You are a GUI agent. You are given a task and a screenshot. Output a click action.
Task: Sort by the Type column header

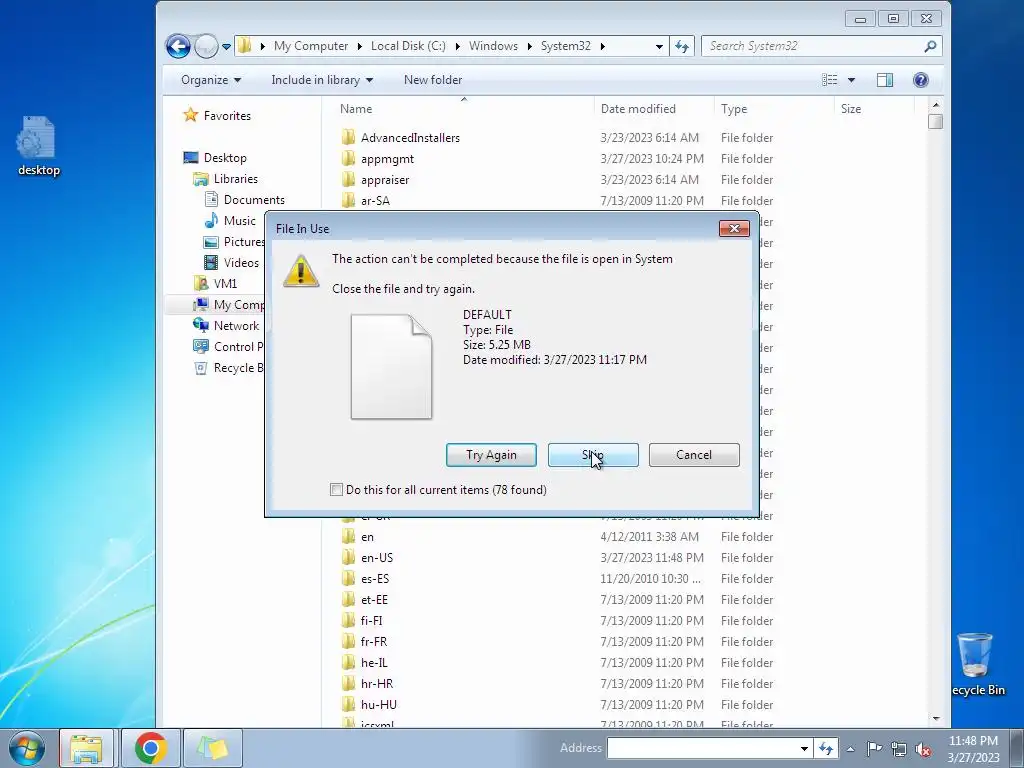coord(734,108)
